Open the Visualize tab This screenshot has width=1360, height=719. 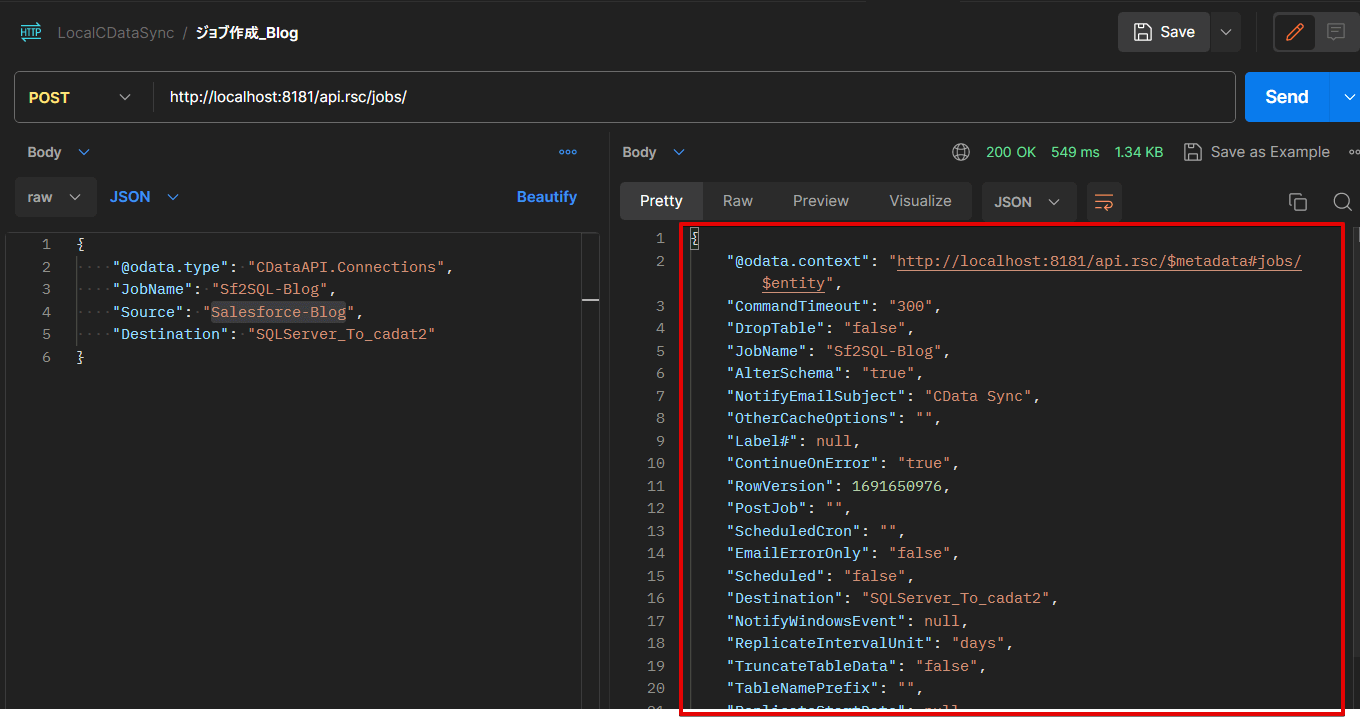pos(920,201)
